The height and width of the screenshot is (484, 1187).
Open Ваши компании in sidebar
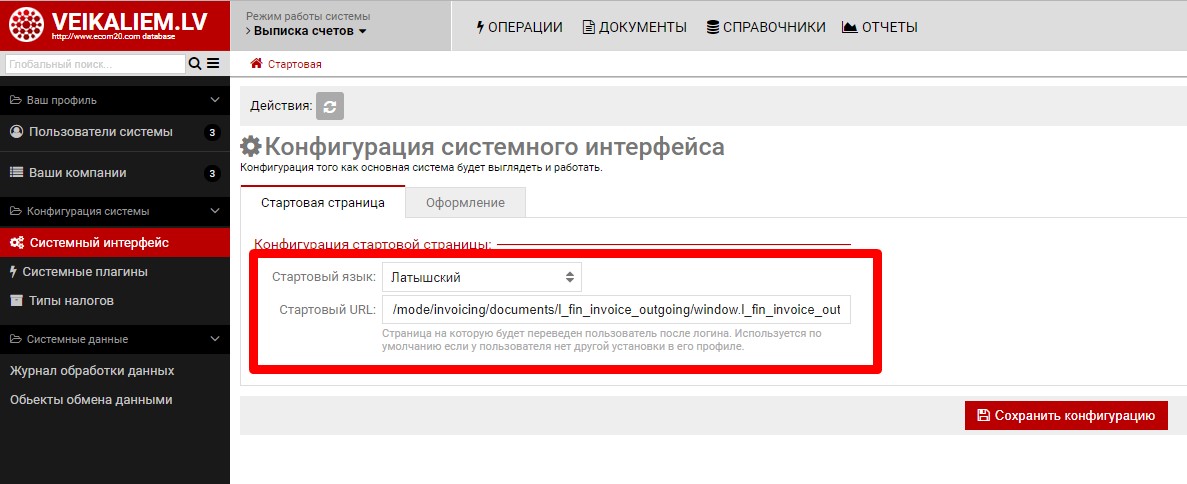(x=78, y=172)
